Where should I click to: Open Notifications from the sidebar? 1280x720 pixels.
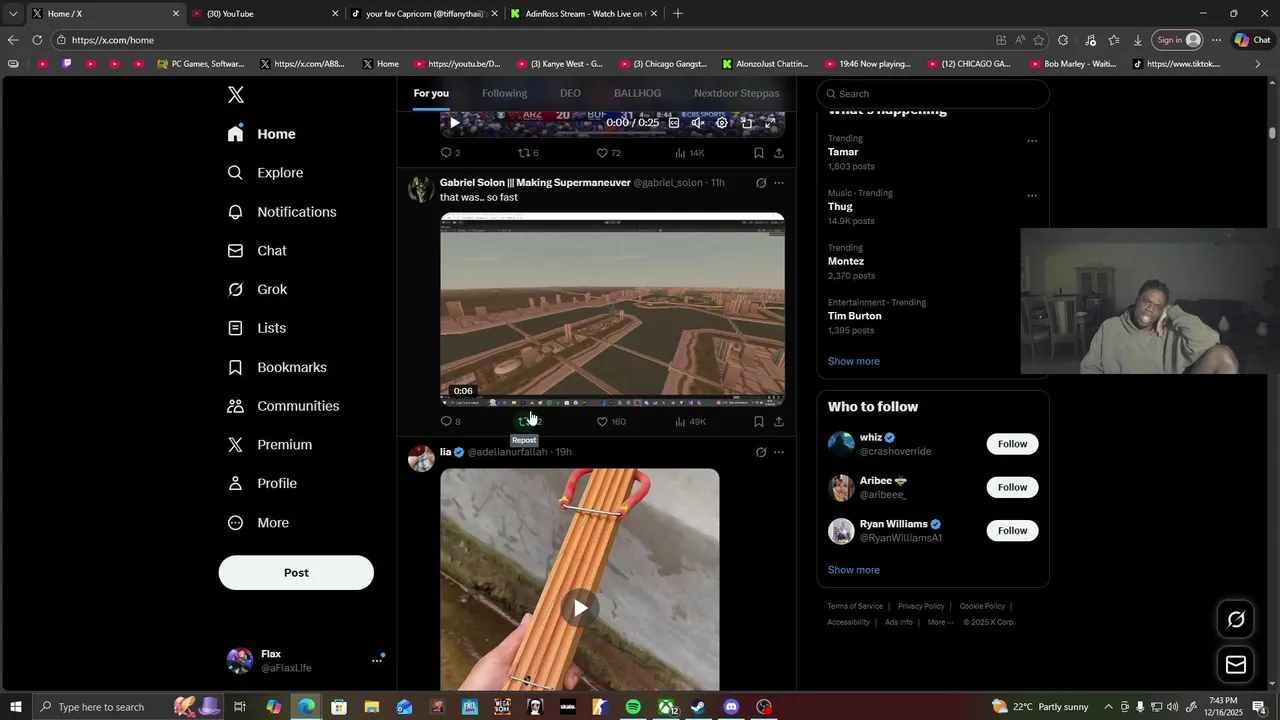pos(282,212)
